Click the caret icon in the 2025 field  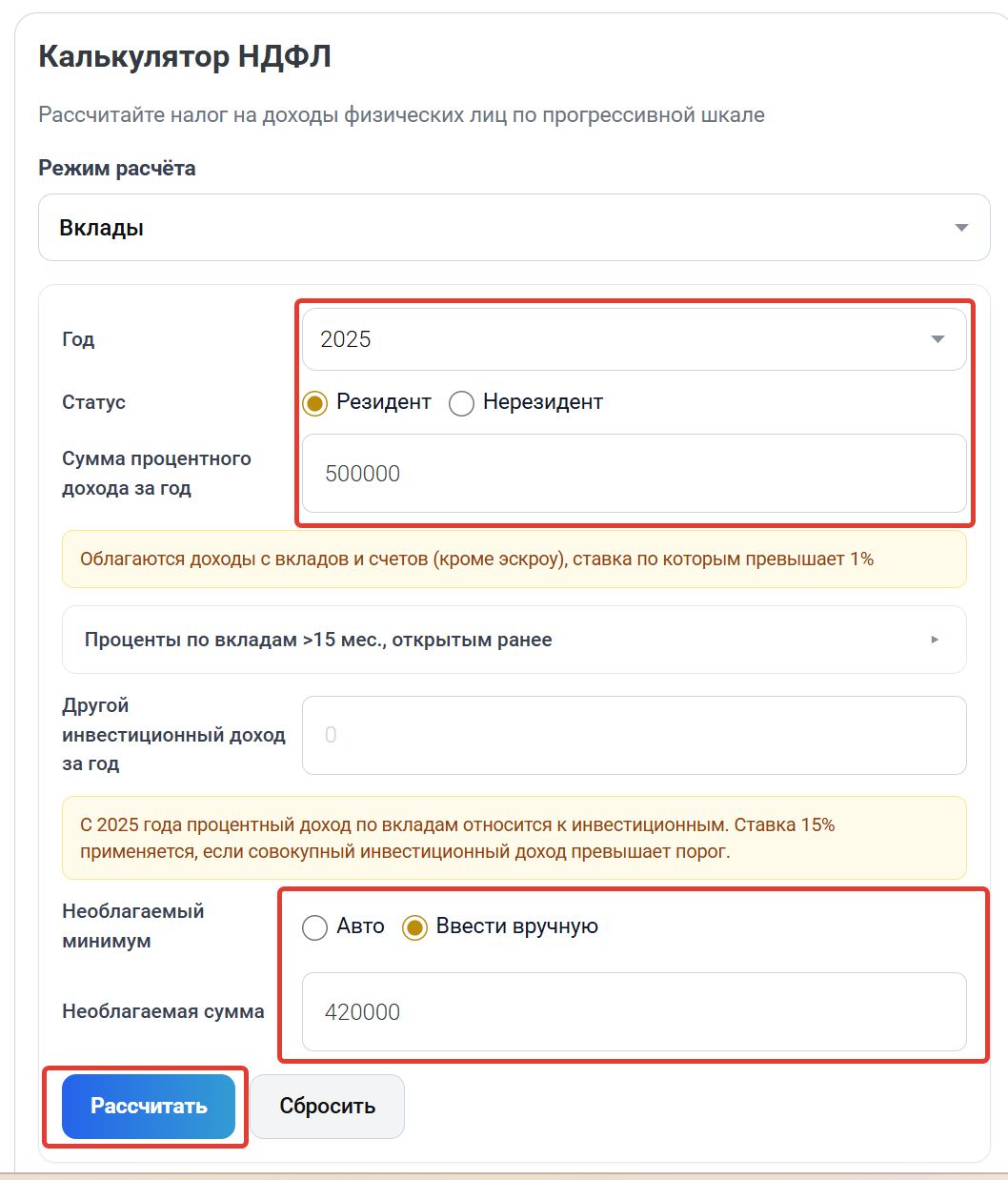pos(937,339)
